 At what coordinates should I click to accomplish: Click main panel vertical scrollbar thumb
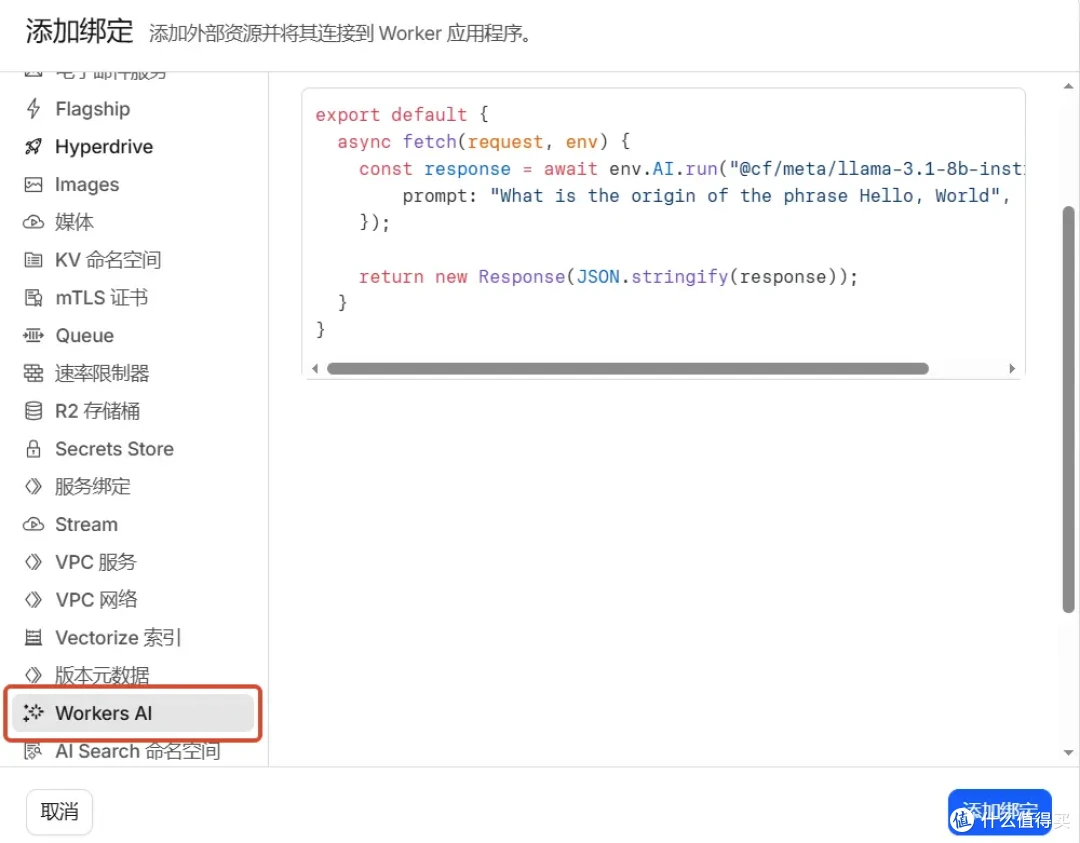[1068, 409]
